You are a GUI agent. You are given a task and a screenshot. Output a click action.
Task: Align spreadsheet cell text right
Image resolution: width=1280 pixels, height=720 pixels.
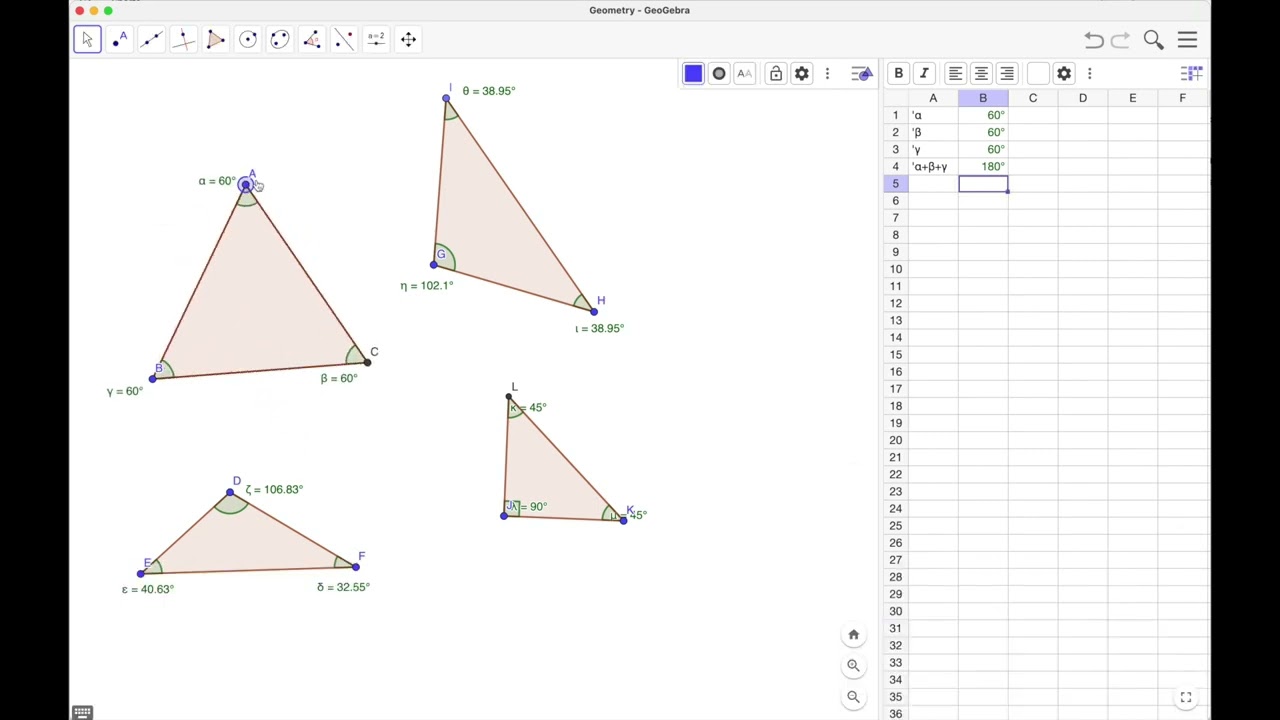point(1007,74)
